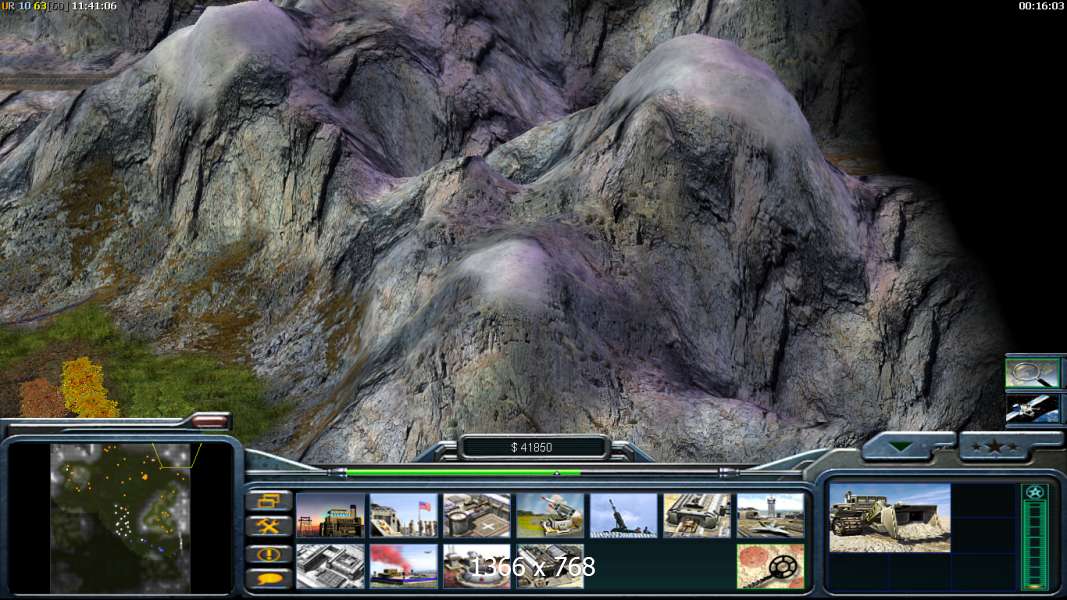The height and width of the screenshot is (600, 1067).
Task: Click the $ 41850 money display
Action: tap(531, 448)
